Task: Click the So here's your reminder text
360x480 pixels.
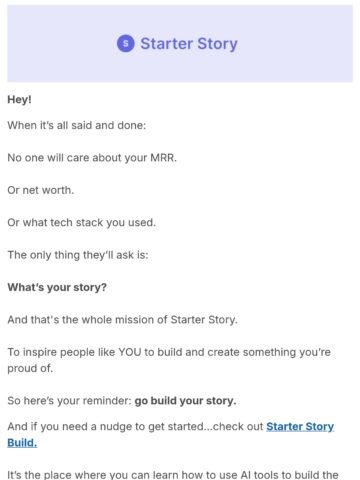Action: tap(69, 400)
